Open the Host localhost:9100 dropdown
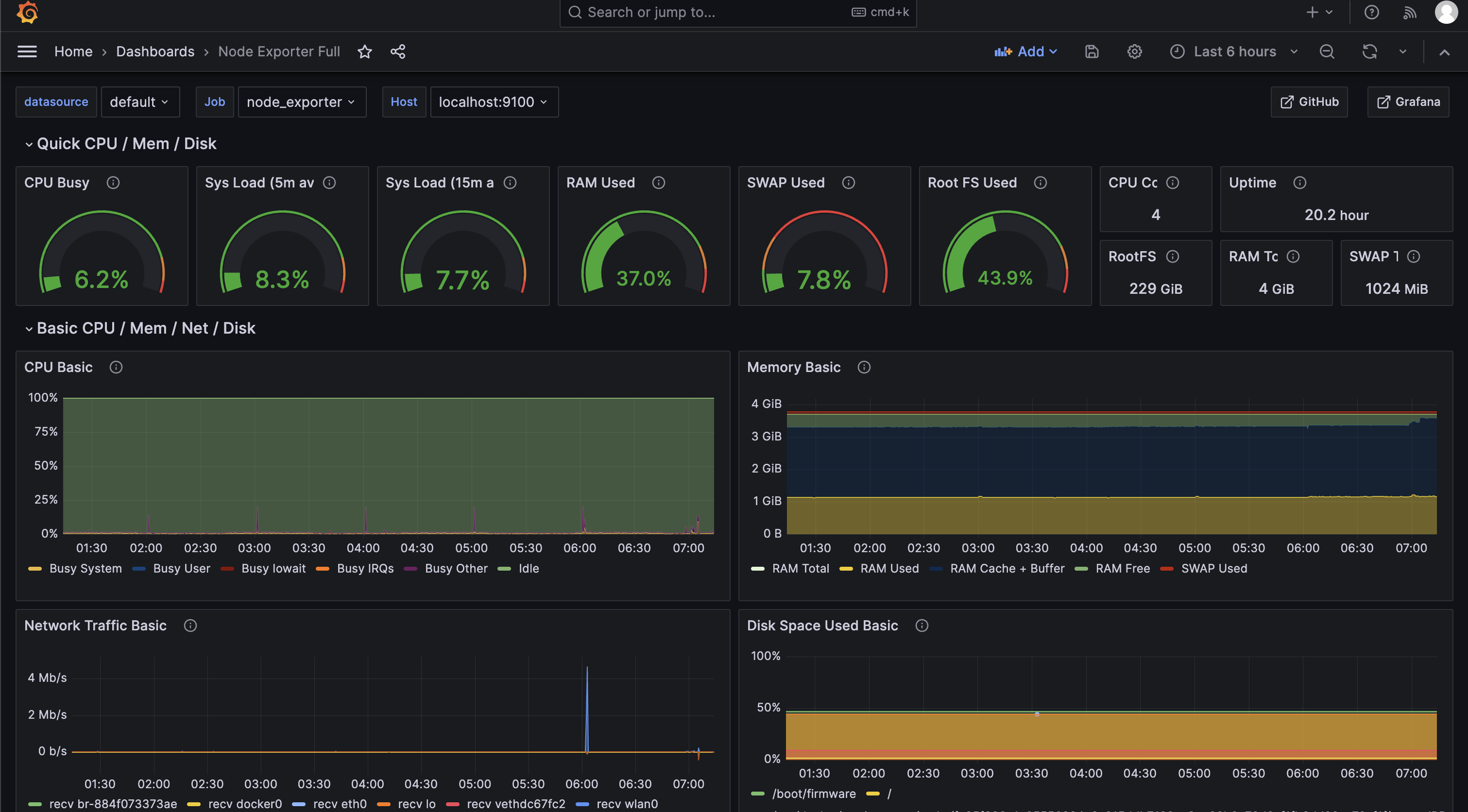This screenshot has height=812, width=1468. click(494, 102)
